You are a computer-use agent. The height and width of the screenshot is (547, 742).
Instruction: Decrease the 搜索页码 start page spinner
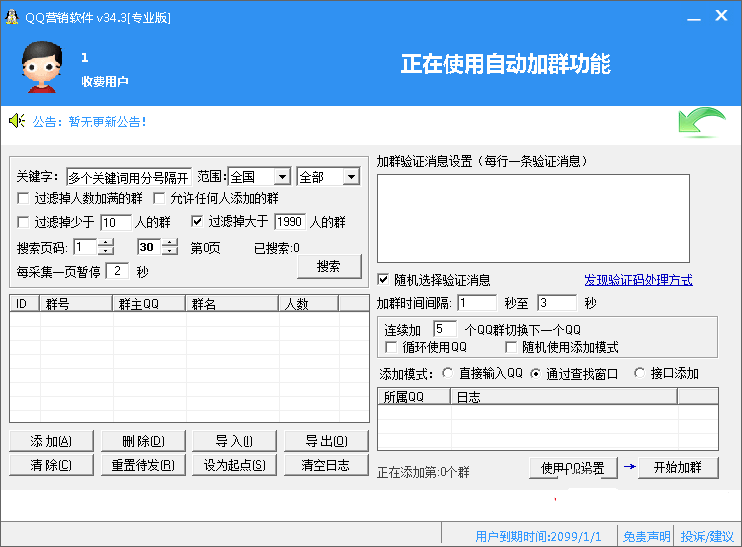106,251
